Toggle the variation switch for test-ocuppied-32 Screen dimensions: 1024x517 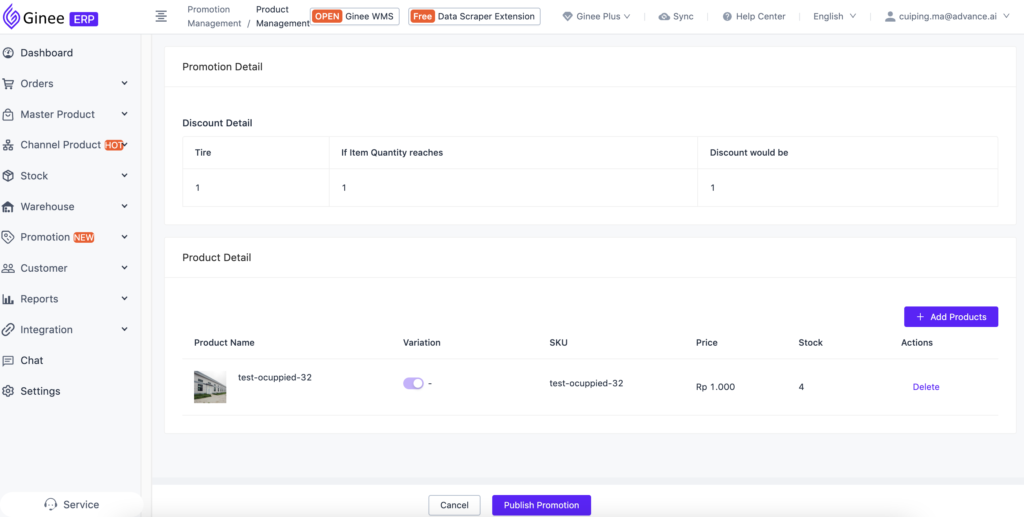(x=413, y=383)
